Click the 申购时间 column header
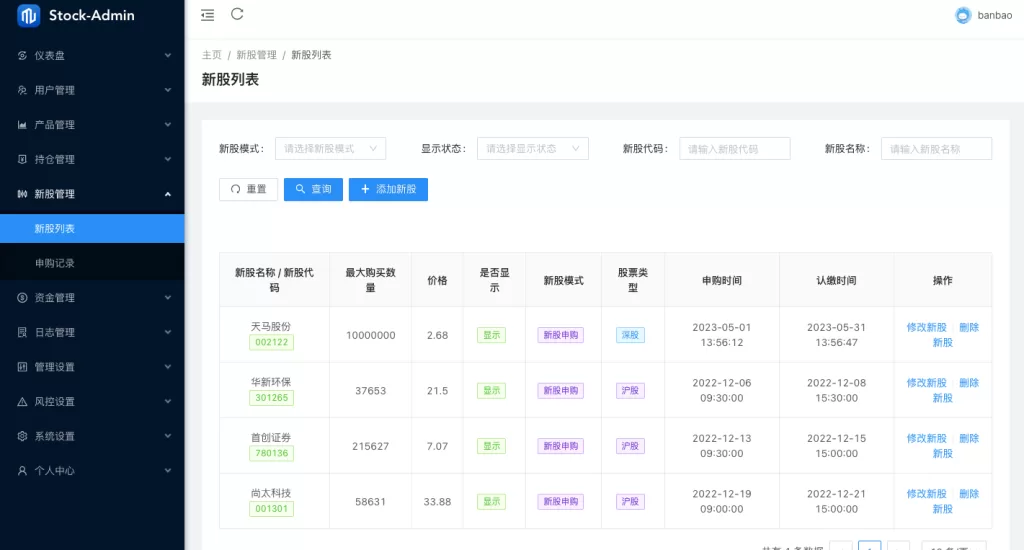Screen dimensions: 1024x550 (722, 280)
